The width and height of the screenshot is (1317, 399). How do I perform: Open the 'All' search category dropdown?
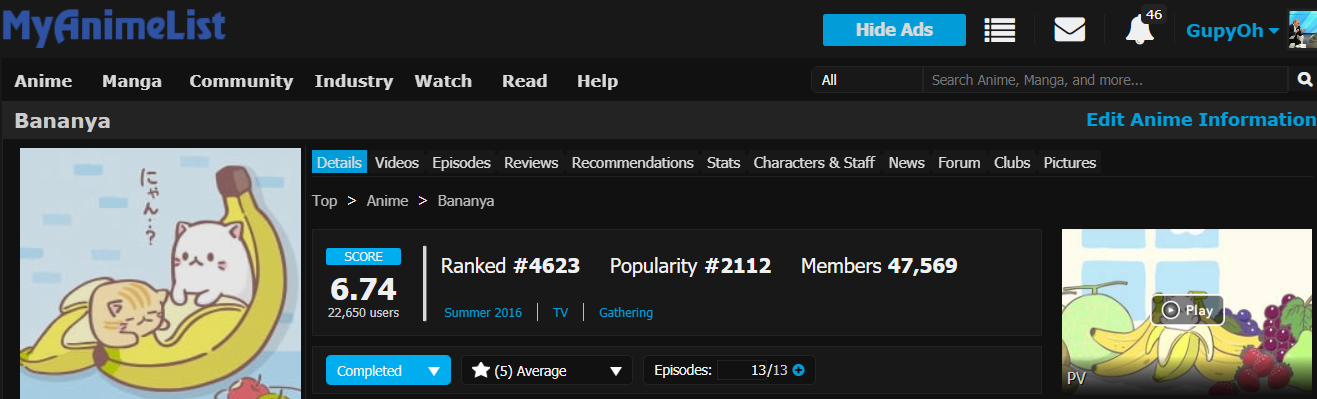point(867,80)
